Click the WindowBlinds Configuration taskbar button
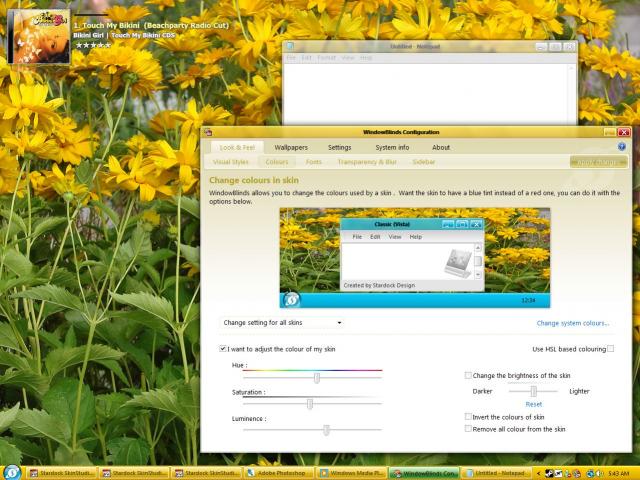This screenshot has height=480, width=640. tap(424, 473)
